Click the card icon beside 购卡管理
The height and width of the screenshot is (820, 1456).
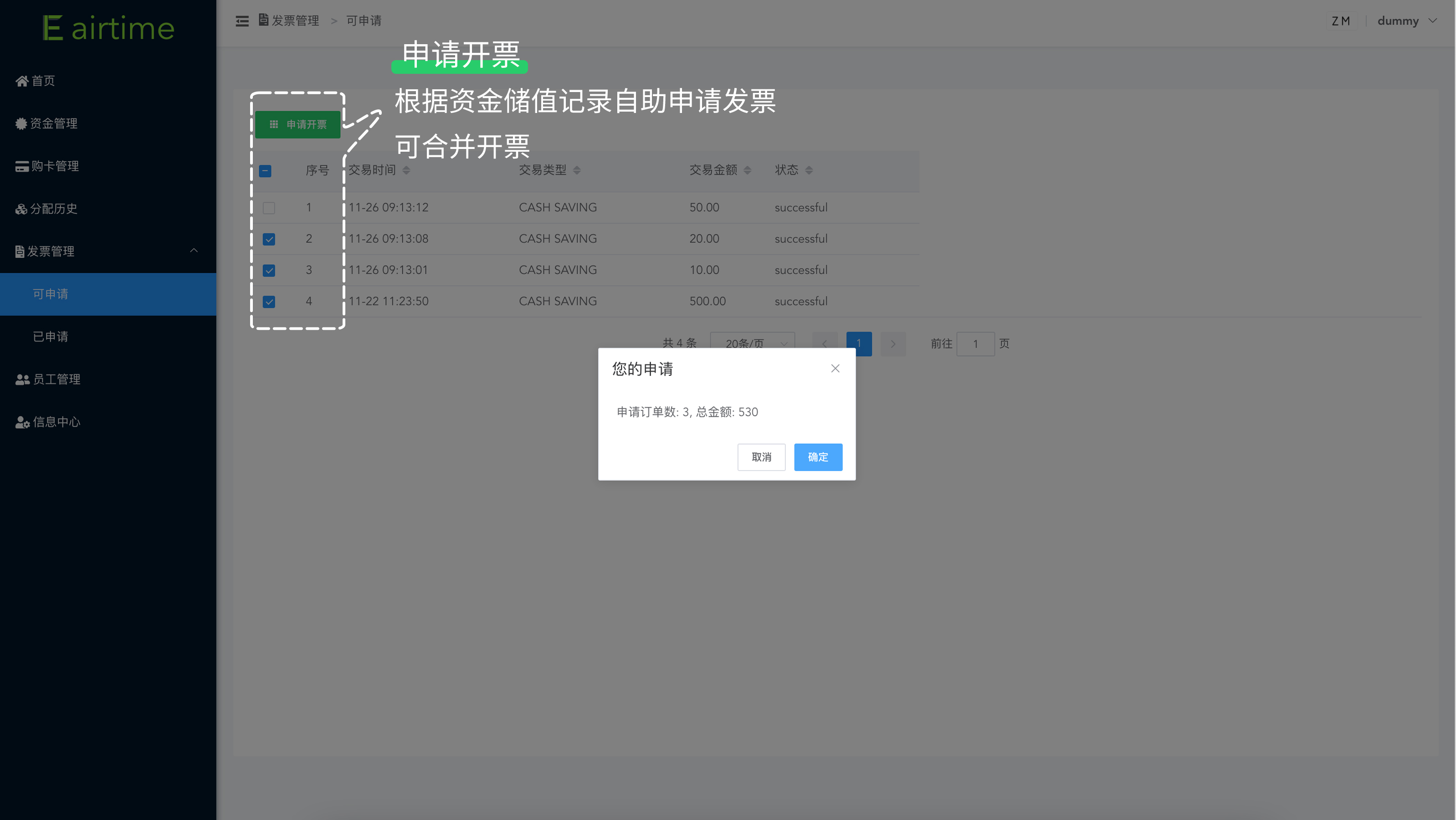tap(22, 166)
